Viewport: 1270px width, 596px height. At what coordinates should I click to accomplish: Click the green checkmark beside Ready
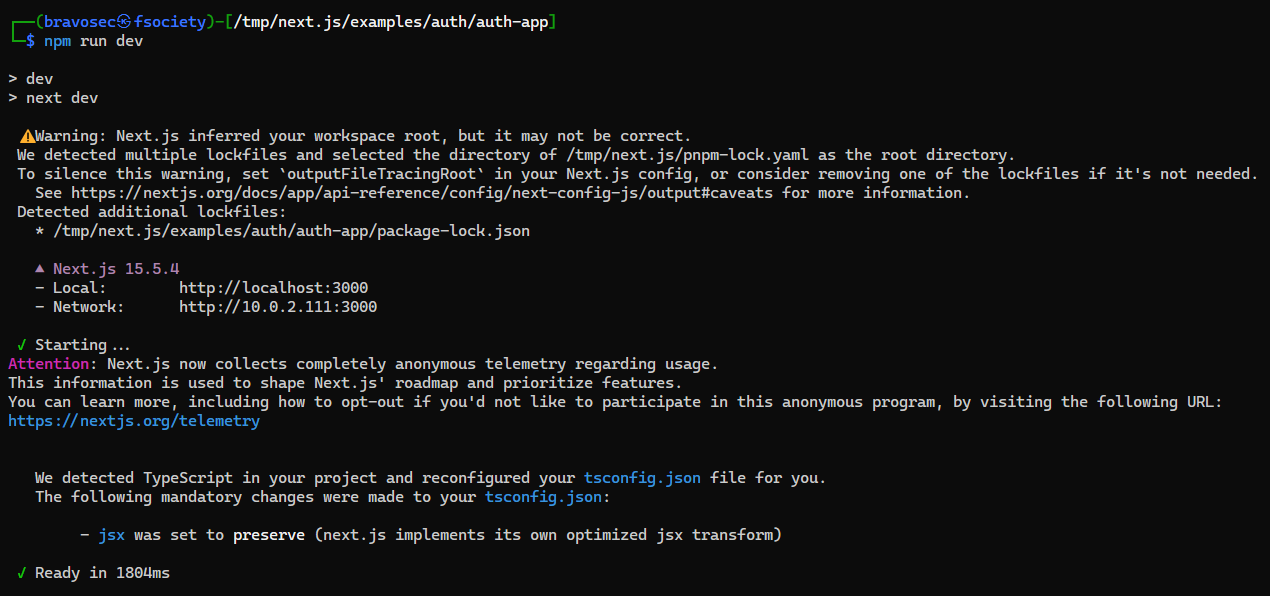pos(22,573)
